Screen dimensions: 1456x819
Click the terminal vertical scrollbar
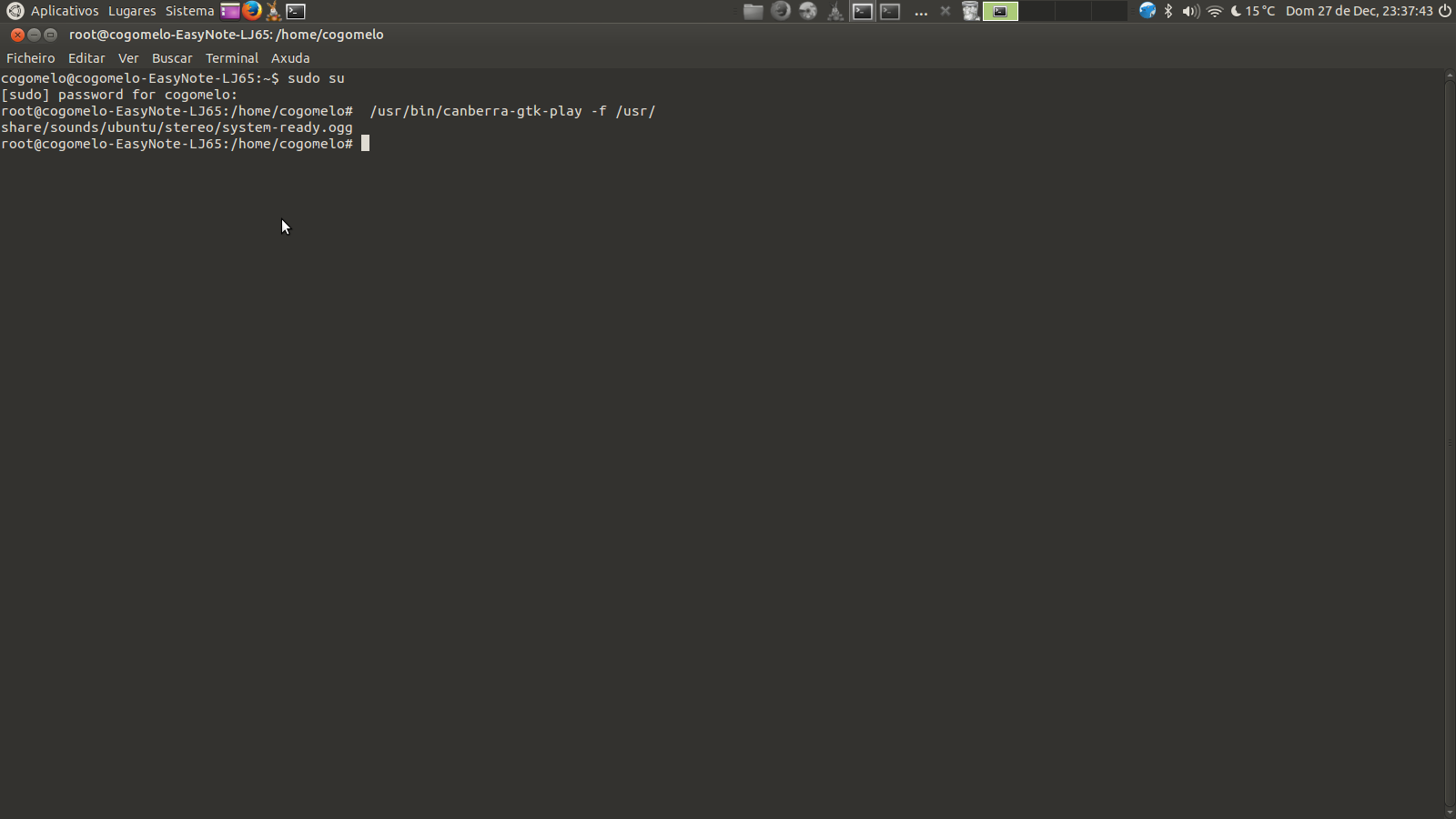[x=1450, y=437]
